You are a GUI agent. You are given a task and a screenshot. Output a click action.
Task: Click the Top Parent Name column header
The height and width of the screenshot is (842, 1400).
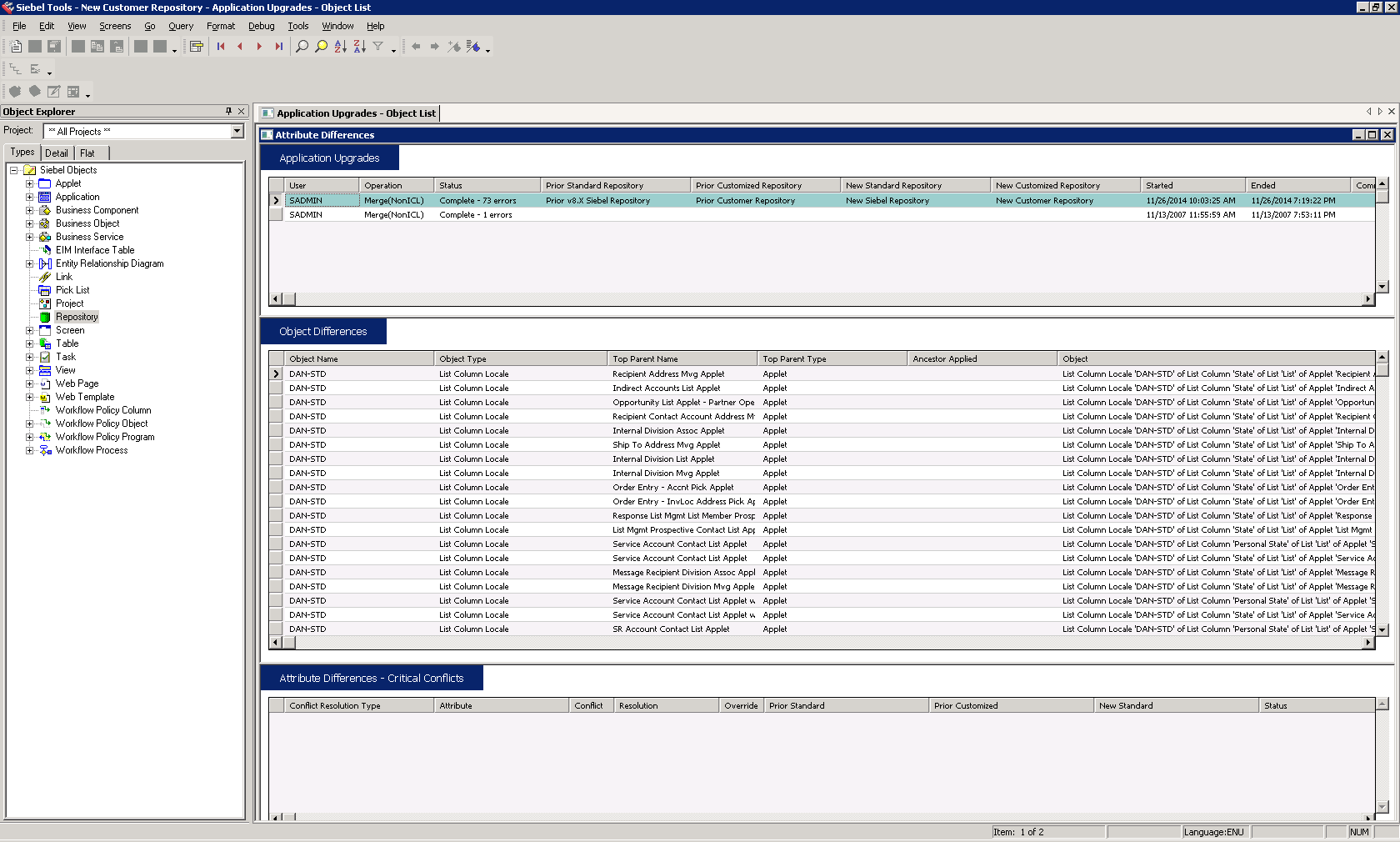pos(682,358)
